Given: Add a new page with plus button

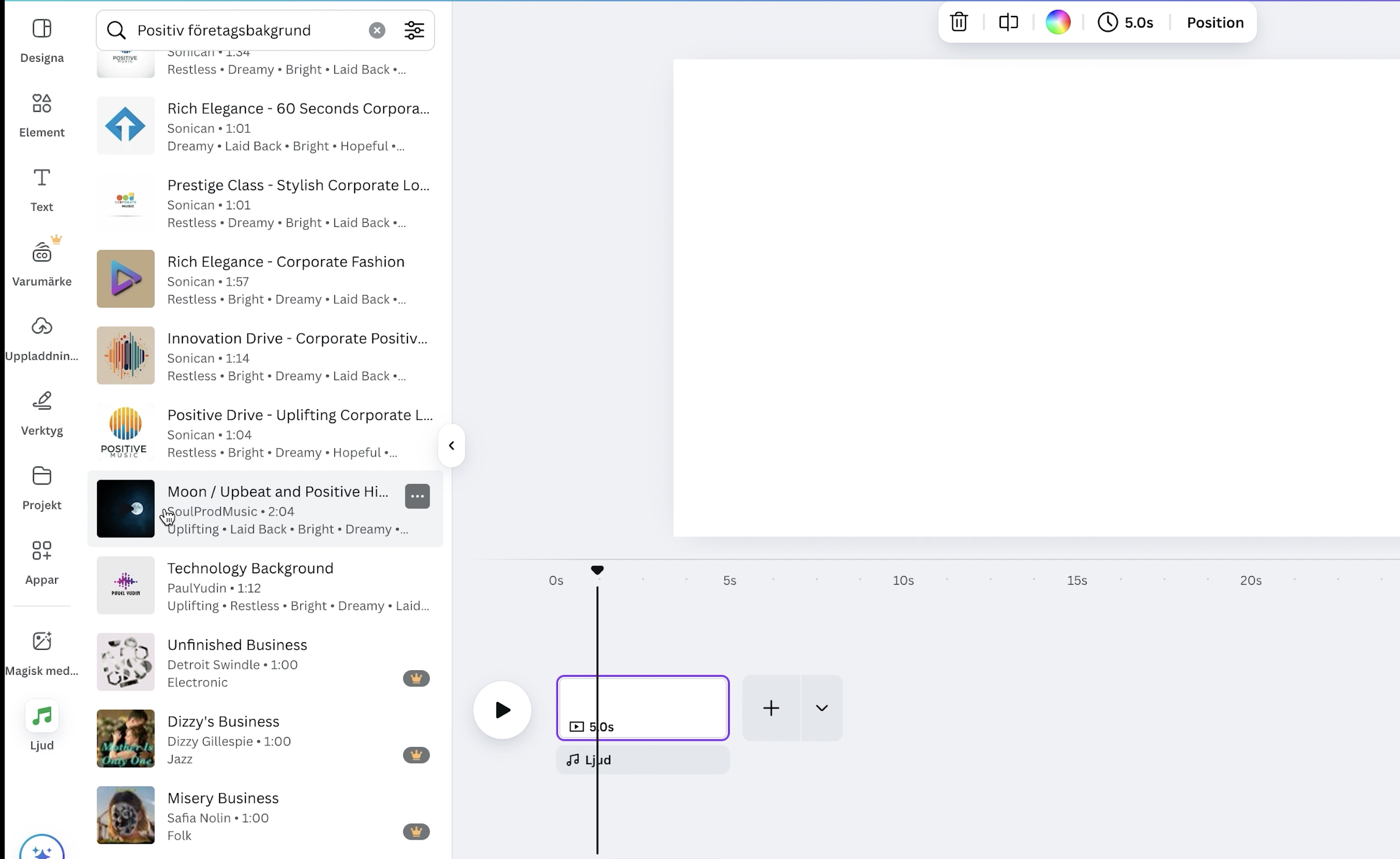Looking at the screenshot, I should pos(770,708).
